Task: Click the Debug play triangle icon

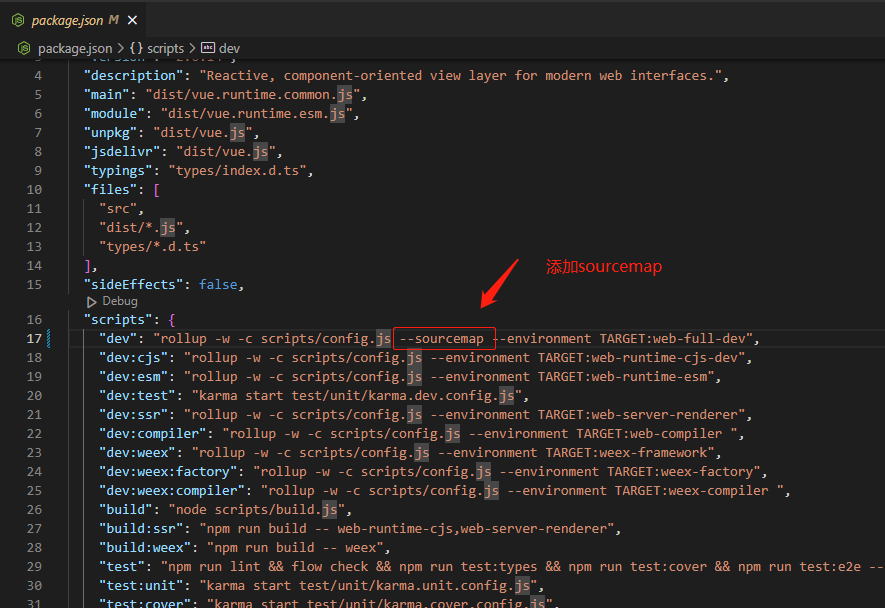Action: [x=92, y=301]
